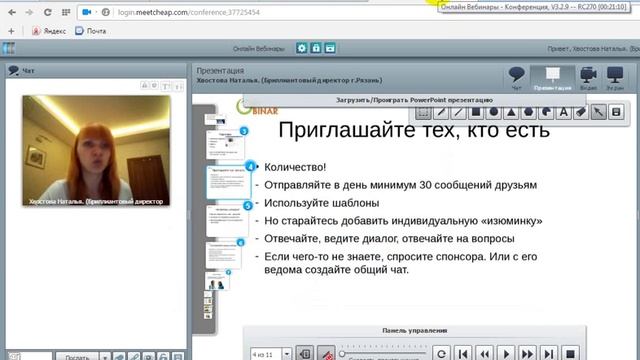This screenshot has height=360, width=640.
Task: Click the presenter webcam video
Action: [96, 150]
